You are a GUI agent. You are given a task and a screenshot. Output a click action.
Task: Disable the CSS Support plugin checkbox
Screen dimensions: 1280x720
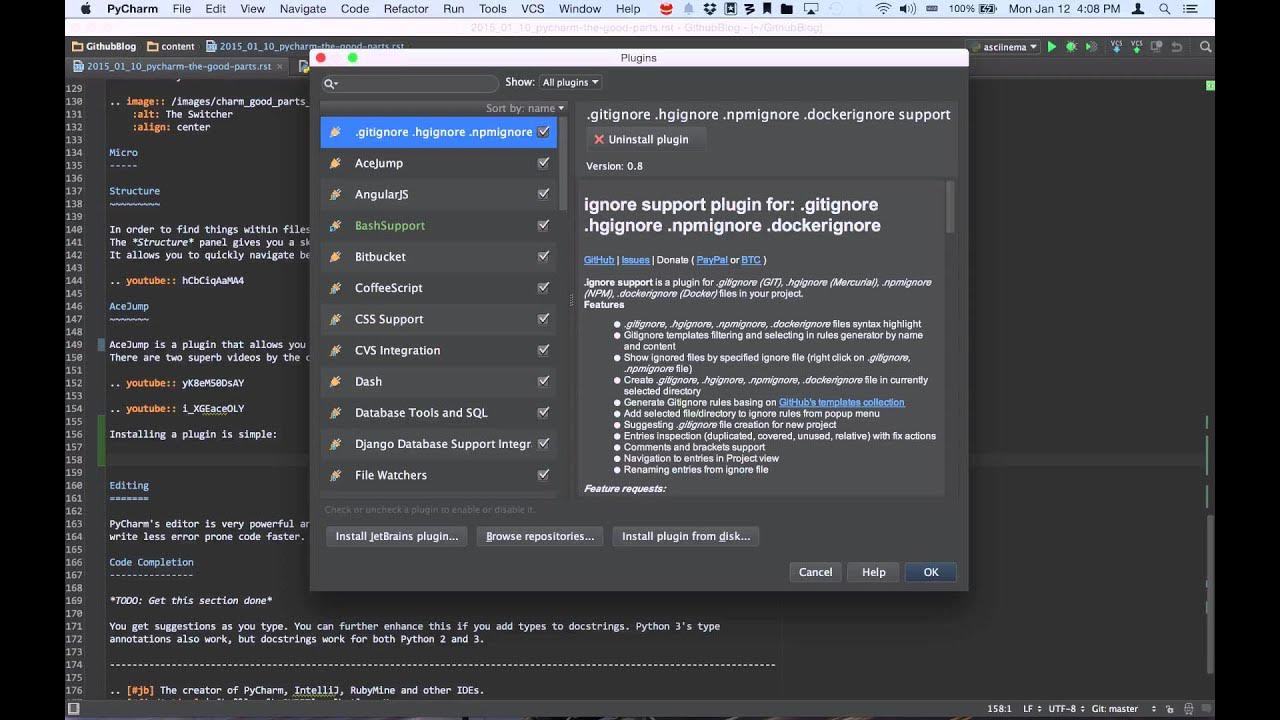click(x=543, y=319)
